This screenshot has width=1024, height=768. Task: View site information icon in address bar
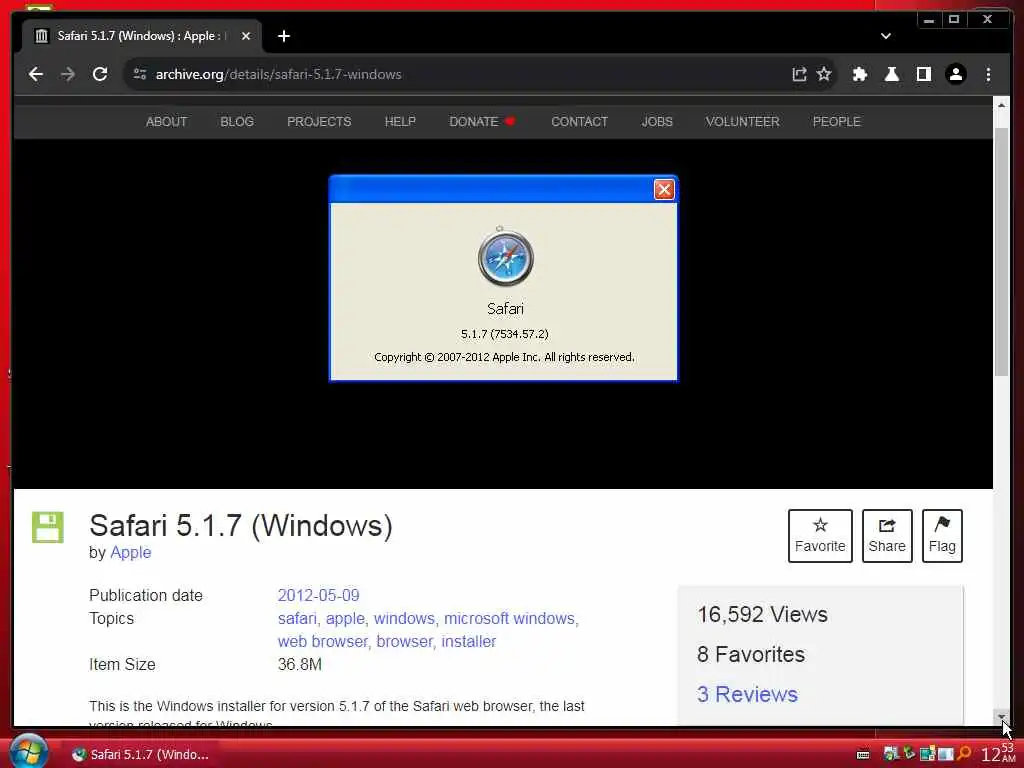[140, 74]
